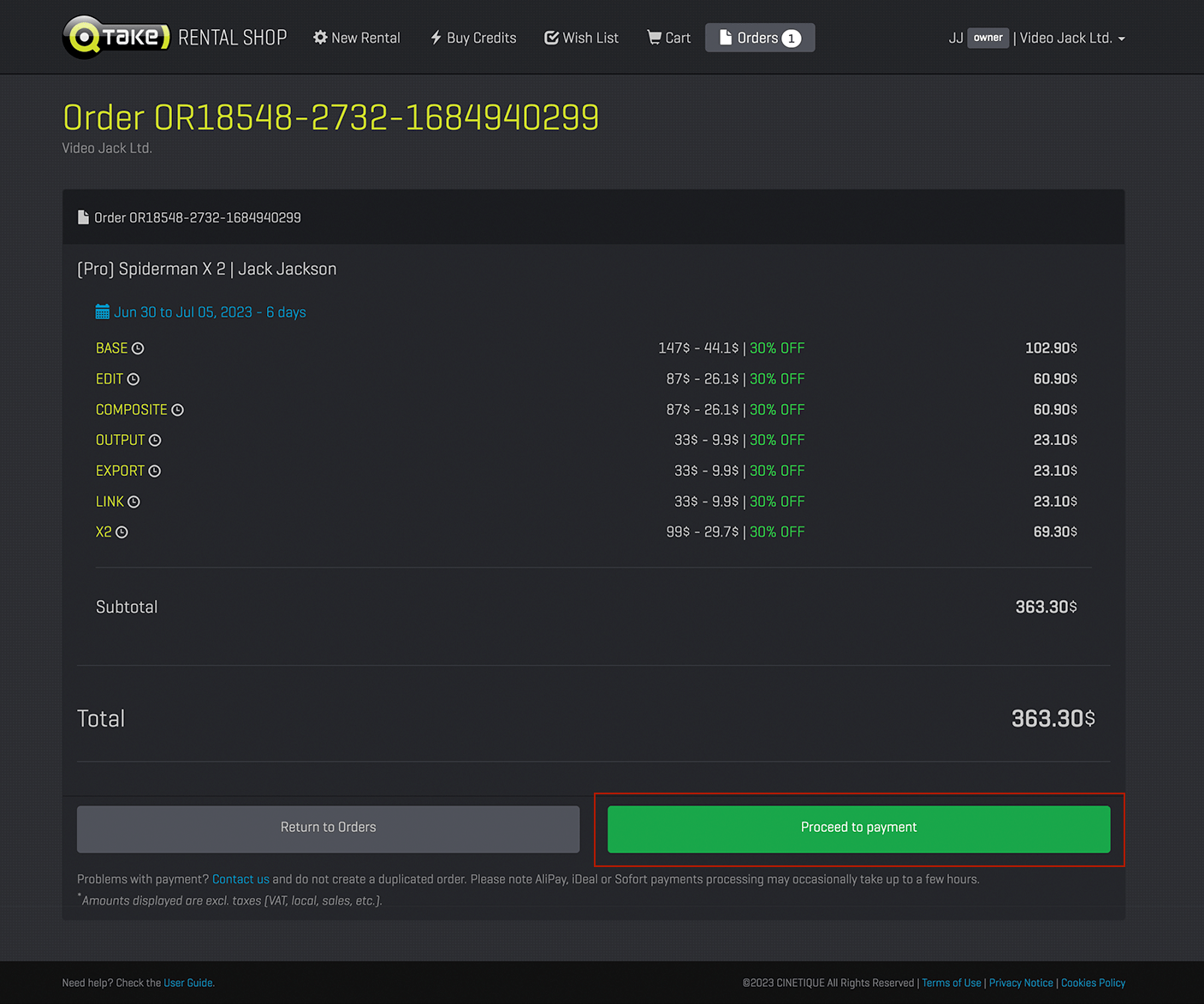This screenshot has width=1204, height=1004.
Task: Click the OUTPUT module label
Action: click(x=121, y=441)
